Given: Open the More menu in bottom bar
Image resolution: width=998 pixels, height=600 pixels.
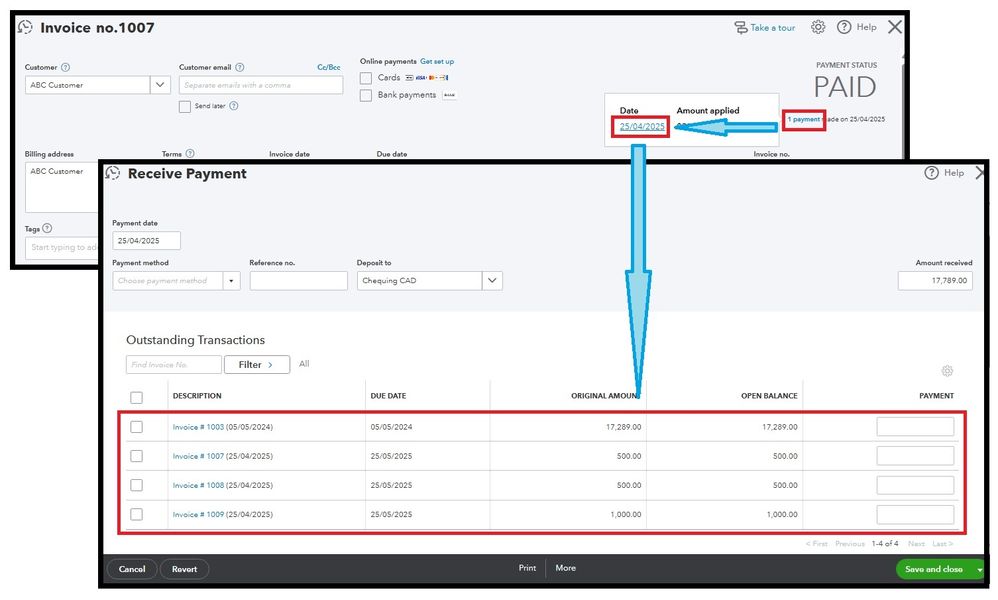Looking at the screenshot, I should pyautogui.click(x=565, y=568).
